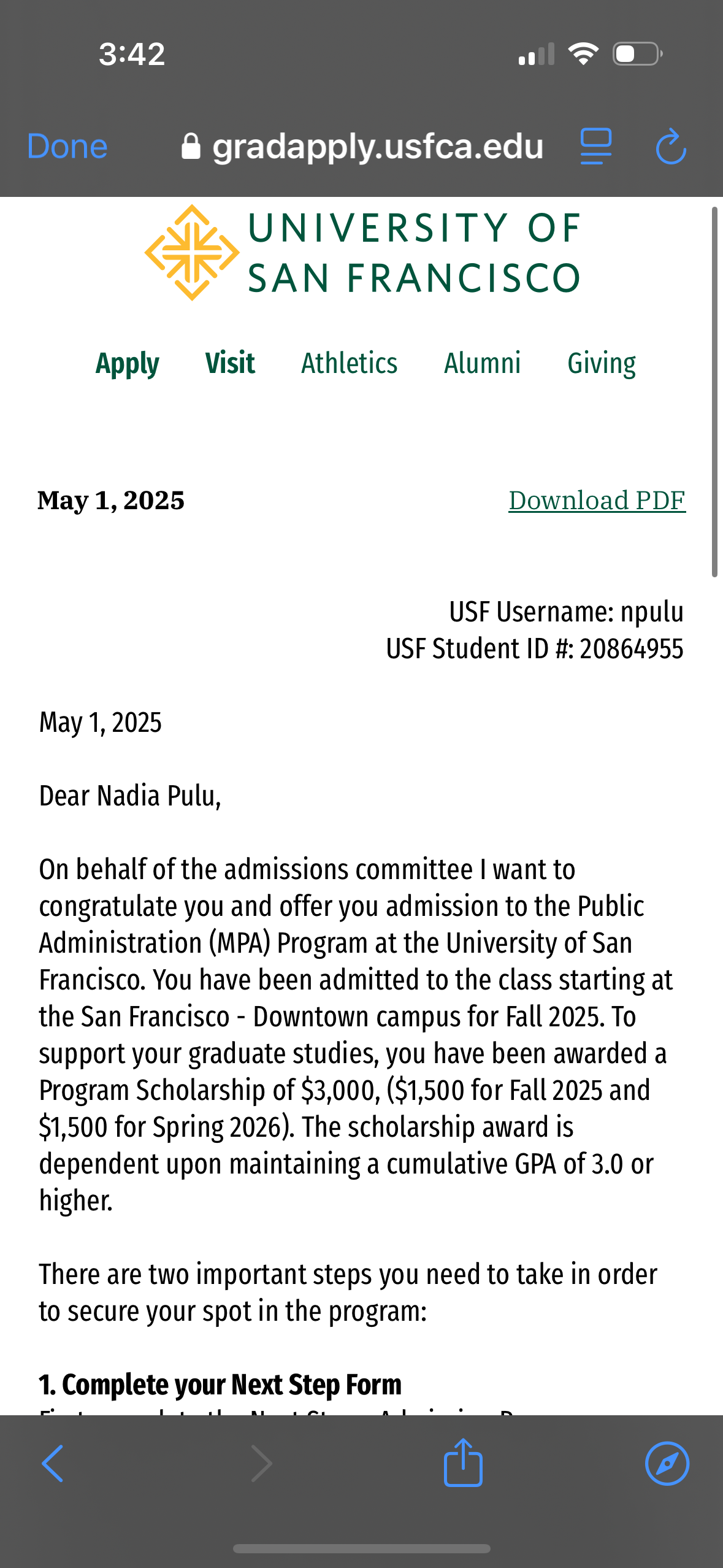The height and width of the screenshot is (1568, 723).
Task: Tap the Done button
Action: pyautogui.click(x=67, y=147)
